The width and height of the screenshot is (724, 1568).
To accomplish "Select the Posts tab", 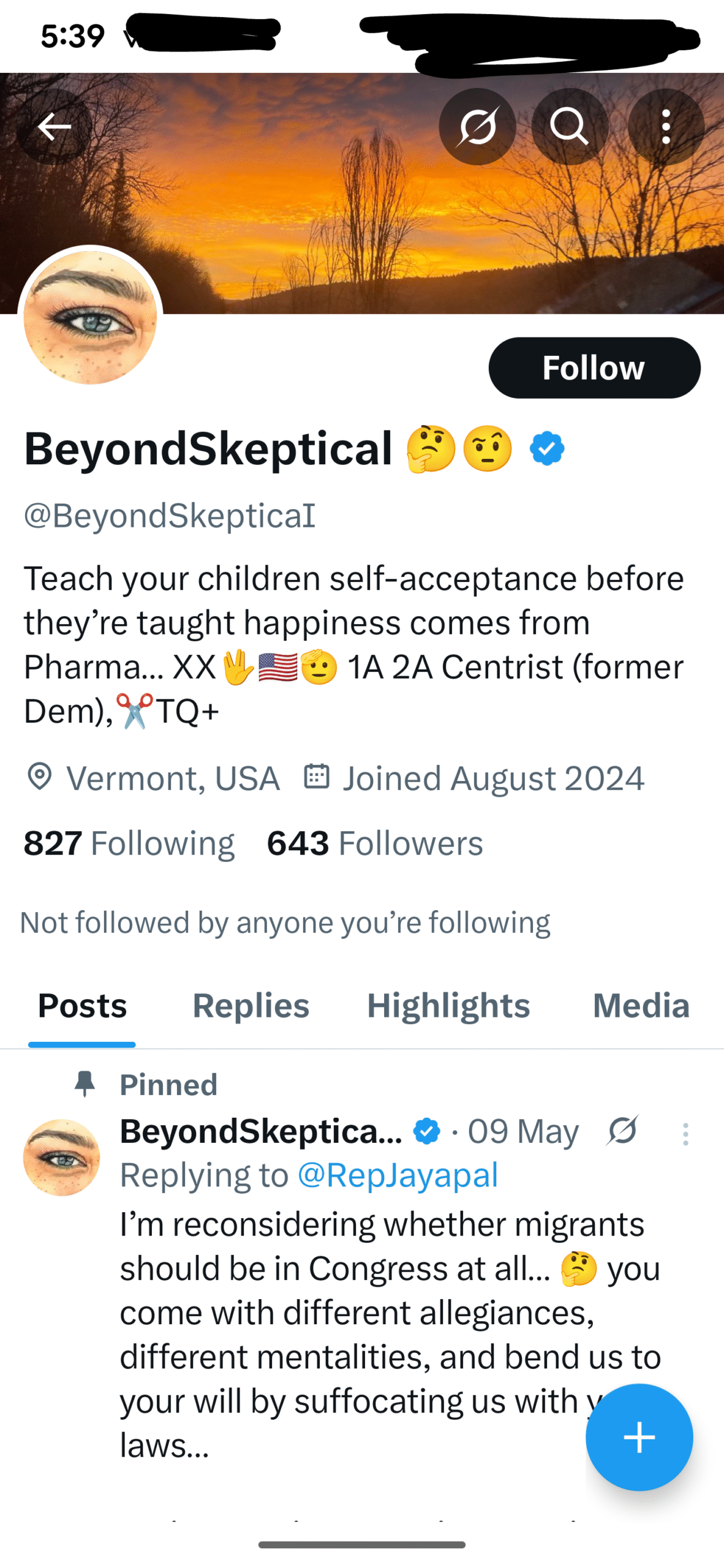I will click(x=82, y=1006).
